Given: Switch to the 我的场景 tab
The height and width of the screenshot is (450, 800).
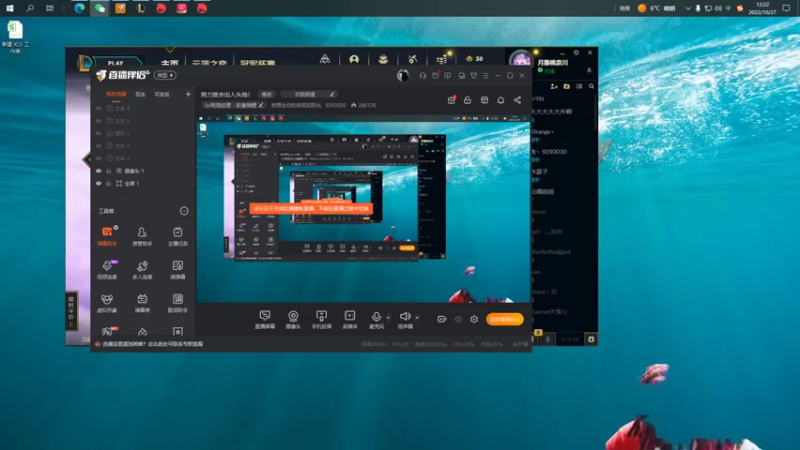Looking at the screenshot, I should [116, 94].
